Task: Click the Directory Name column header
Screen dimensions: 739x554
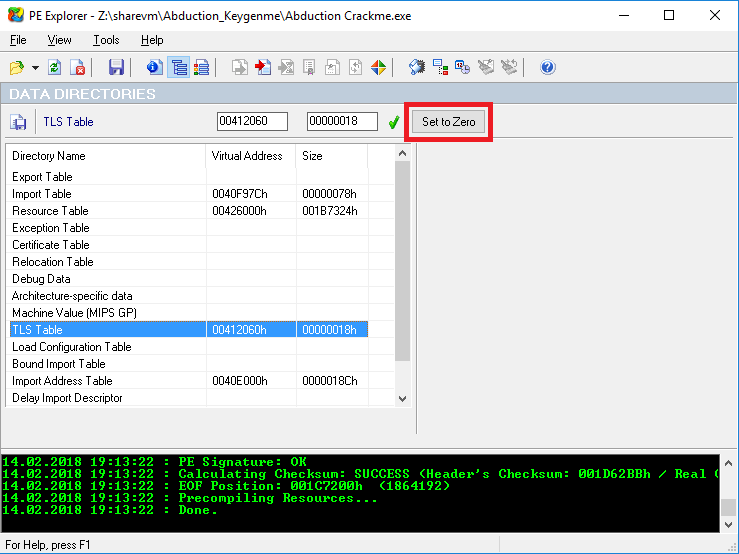Action: pos(107,156)
